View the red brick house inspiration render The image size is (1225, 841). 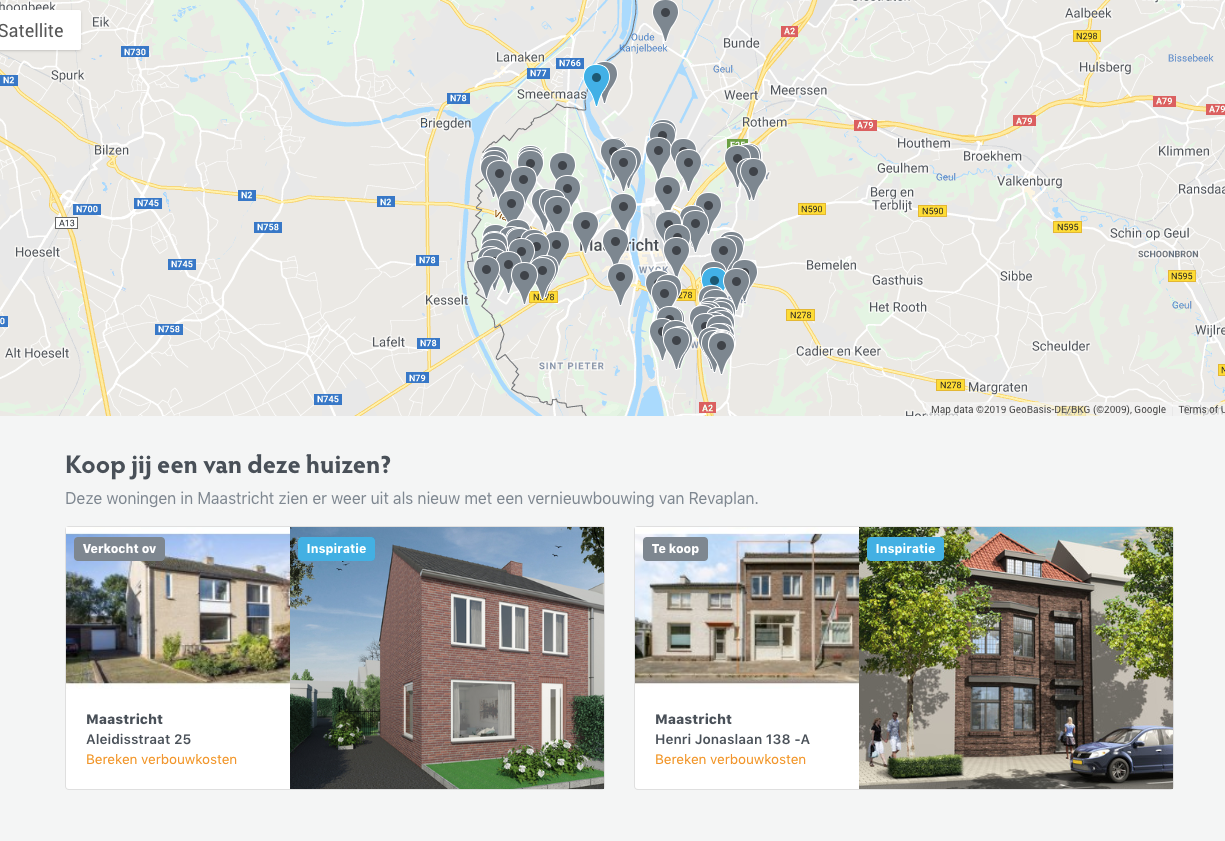pos(447,658)
